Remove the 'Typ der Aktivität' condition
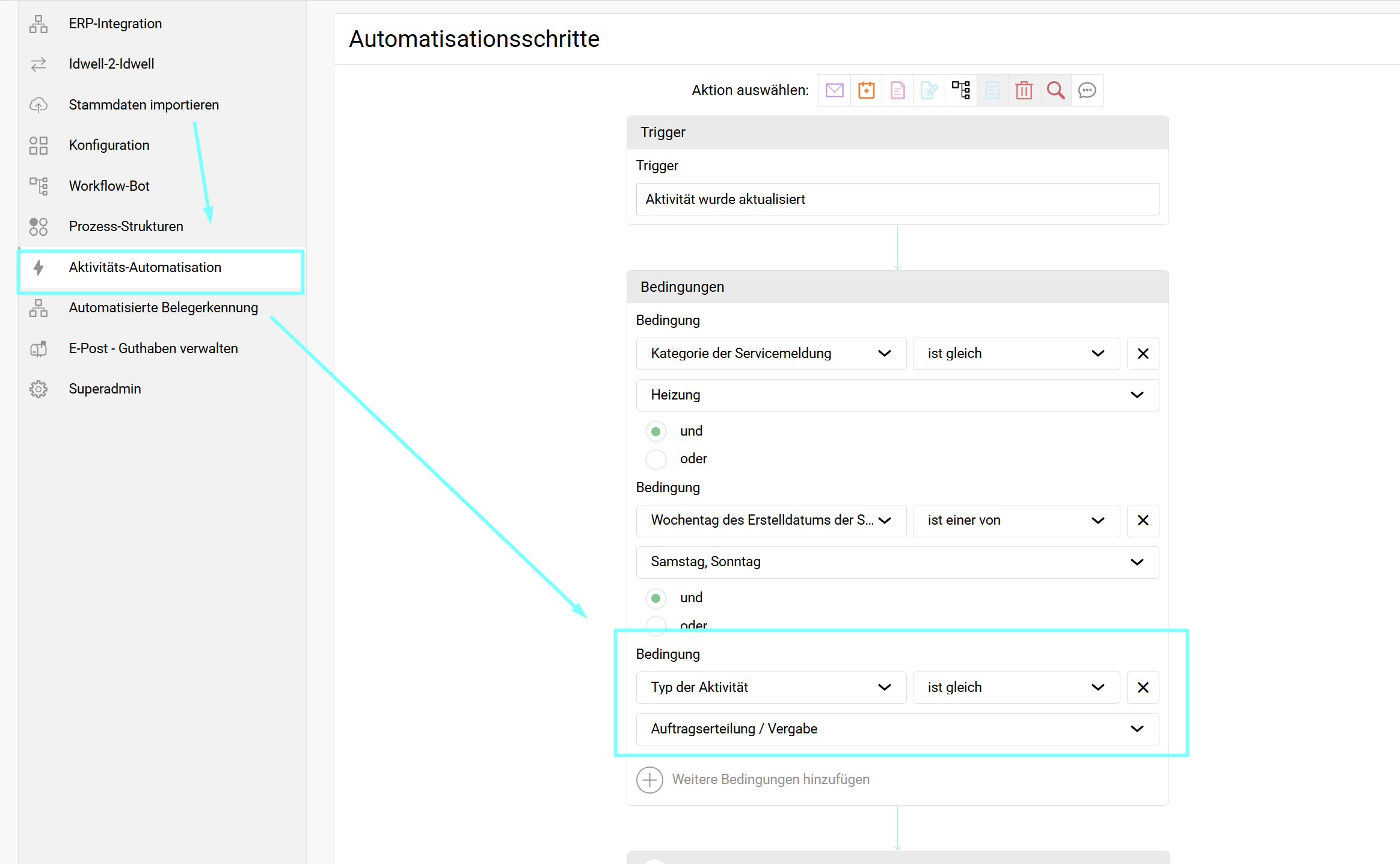 click(x=1143, y=688)
